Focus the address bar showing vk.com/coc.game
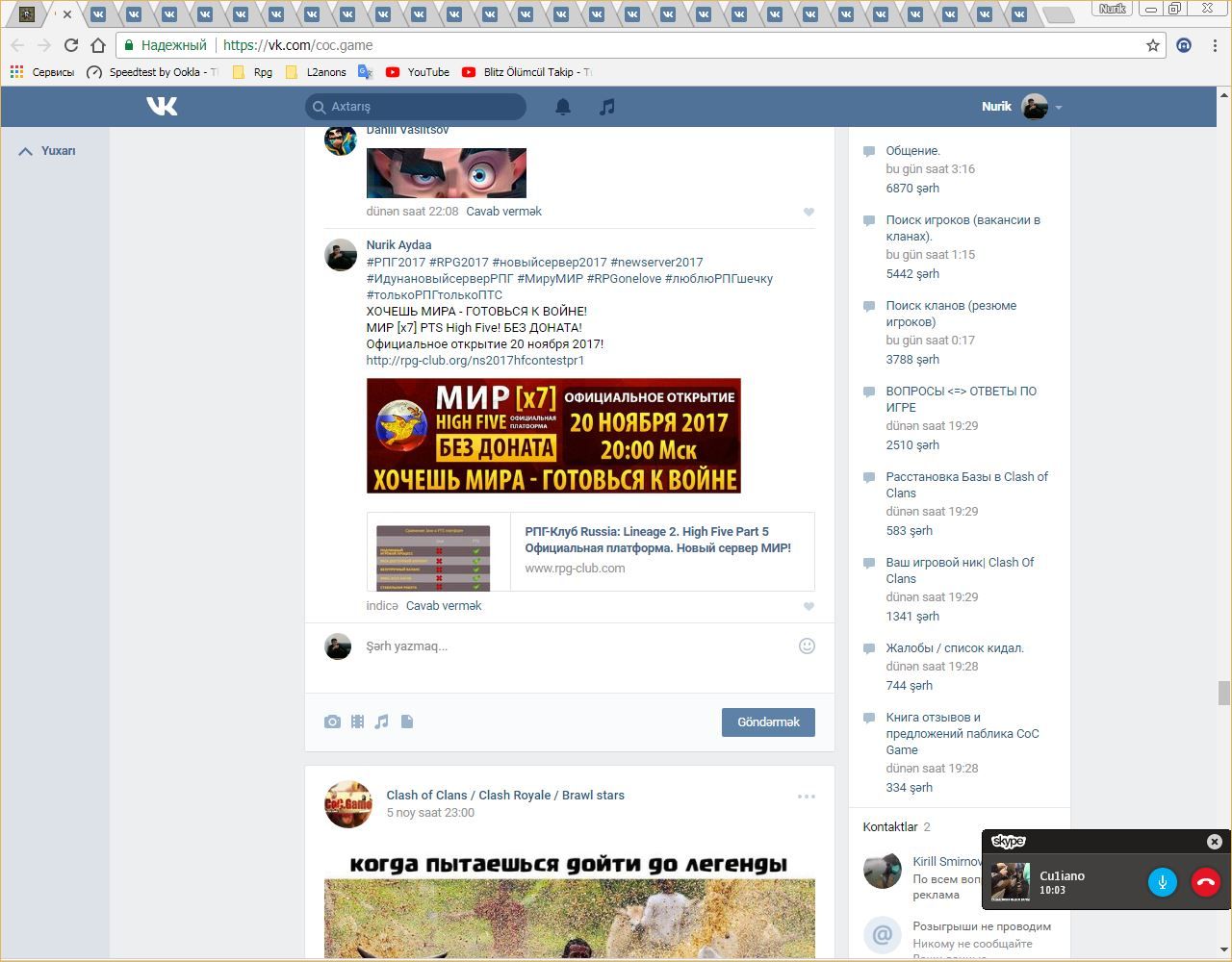Image resolution: width=1232 pixels, height=962 pixels. click(x=639, y=45)
